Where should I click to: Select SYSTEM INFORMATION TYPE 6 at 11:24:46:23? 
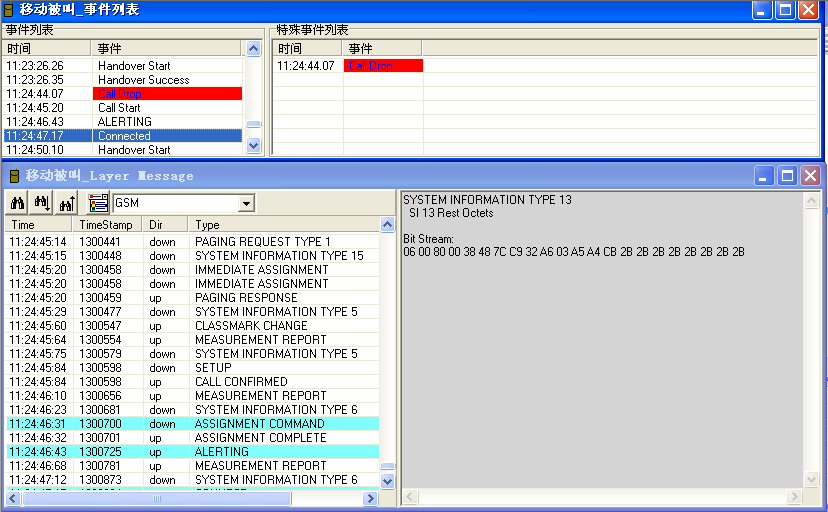(193, 410)
